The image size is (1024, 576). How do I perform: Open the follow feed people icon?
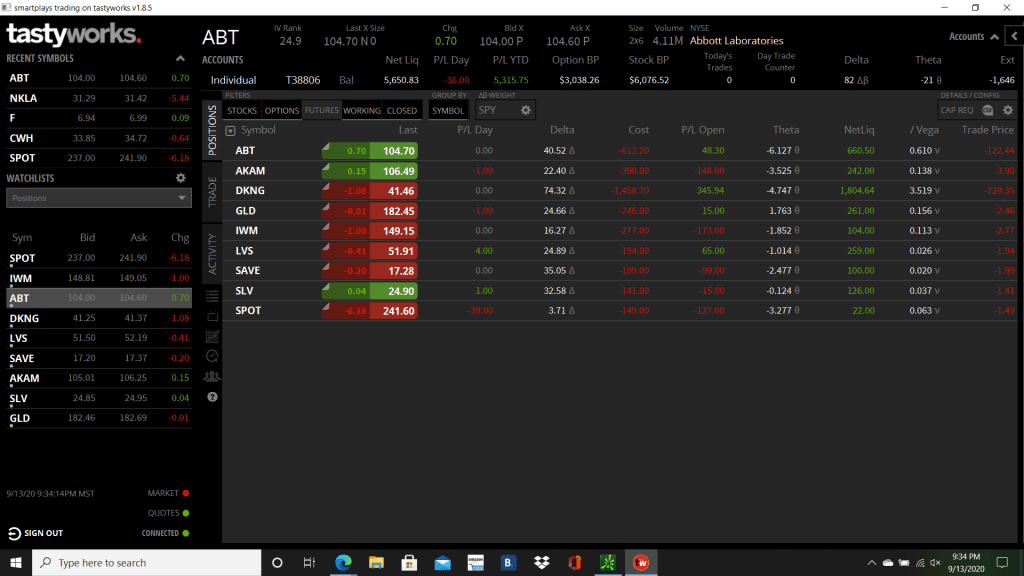[212, 376]
